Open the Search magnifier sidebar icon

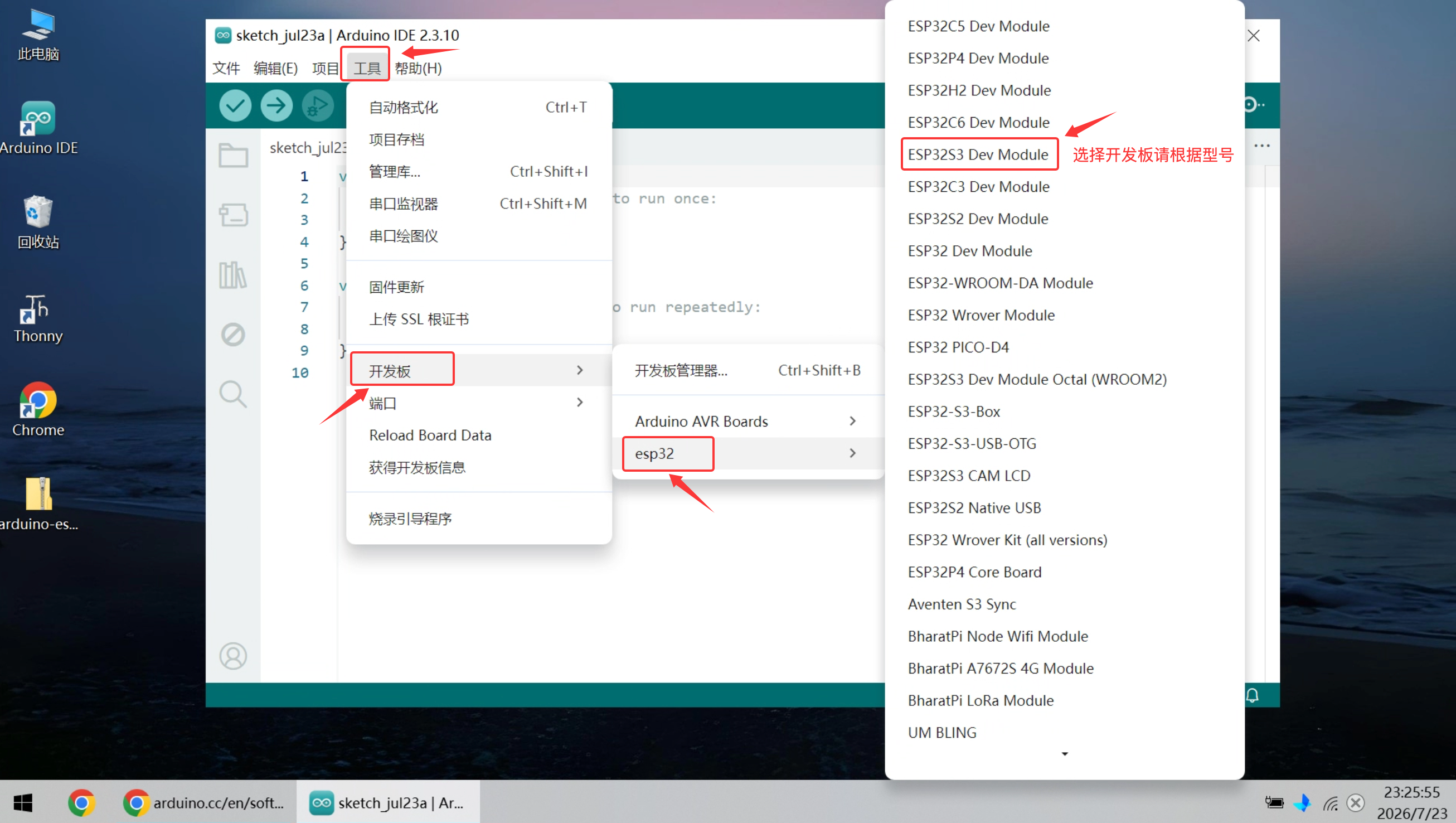click(x=233, y=394)
